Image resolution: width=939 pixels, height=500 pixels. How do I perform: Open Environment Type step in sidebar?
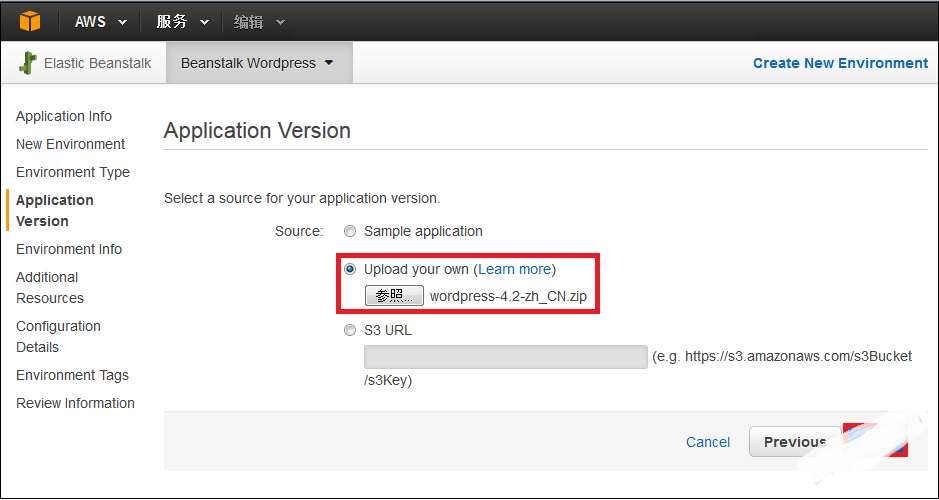[72, 172]
